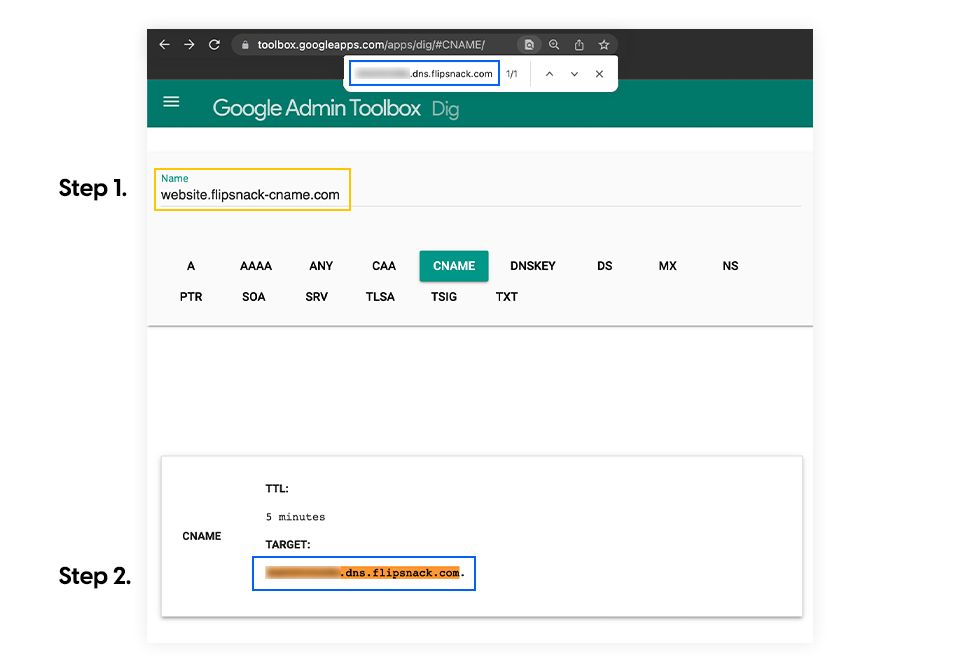Select the SOA record tab
960x672 pixels.
tap(253, 296)
